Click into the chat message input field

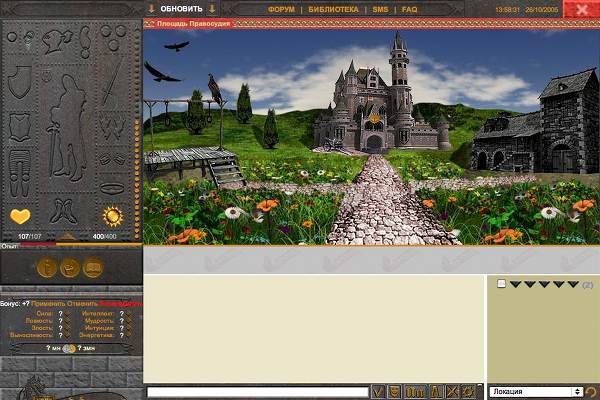coord(258,392)
